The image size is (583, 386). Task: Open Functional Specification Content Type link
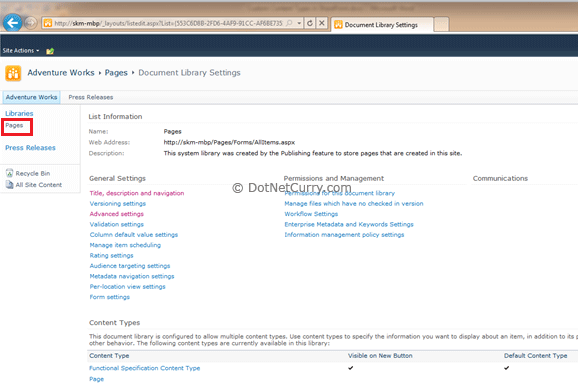point(145,368)
